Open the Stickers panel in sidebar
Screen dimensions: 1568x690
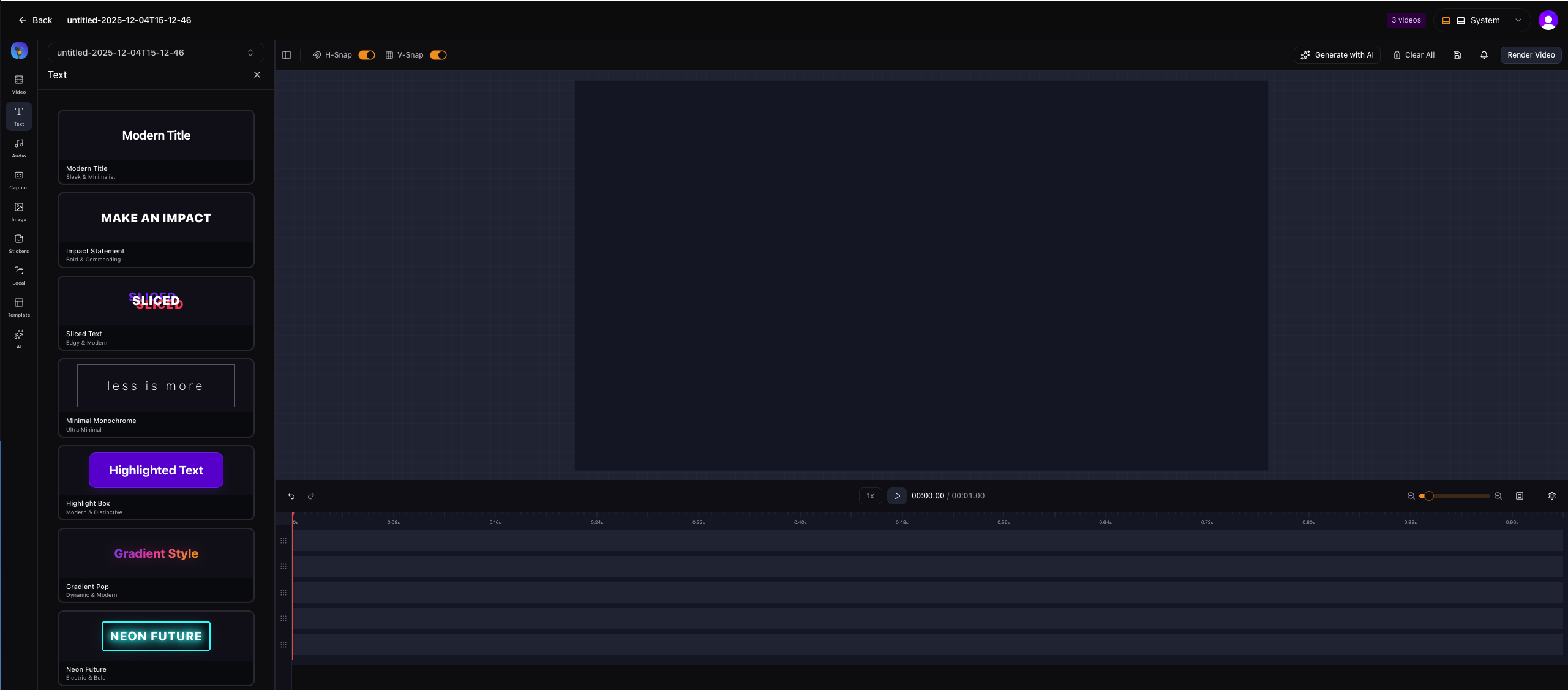(19, 243)
